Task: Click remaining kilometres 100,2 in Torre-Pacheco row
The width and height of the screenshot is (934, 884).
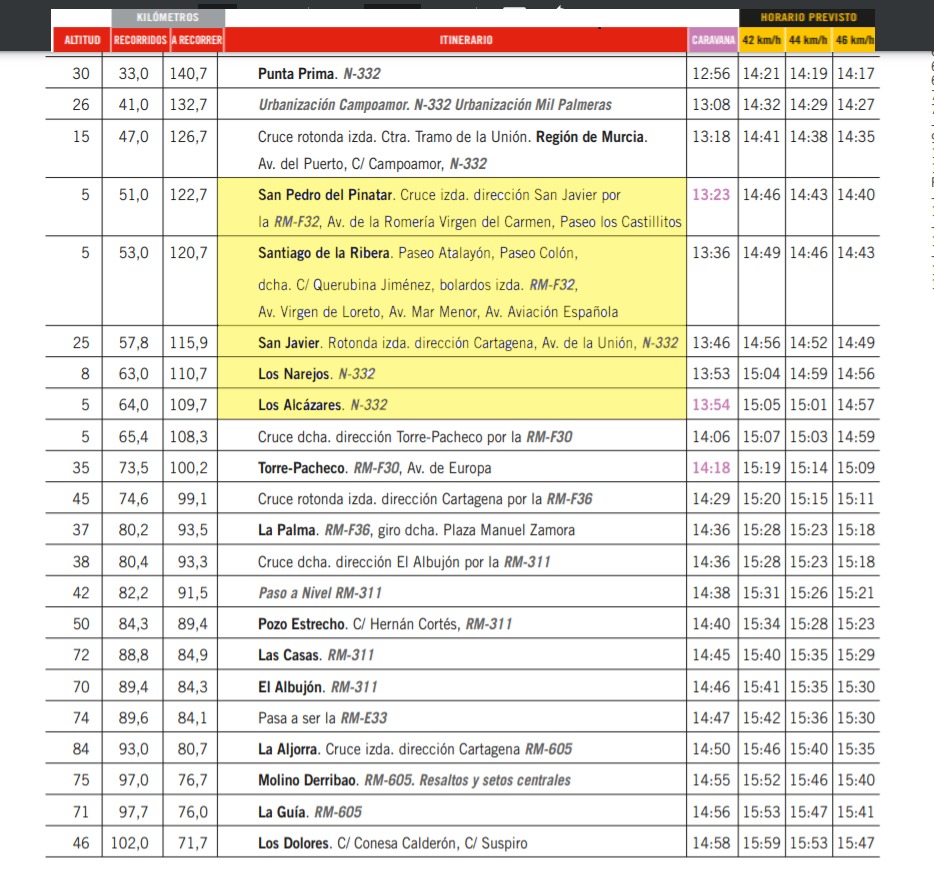Action: click(x=188, y=468)
